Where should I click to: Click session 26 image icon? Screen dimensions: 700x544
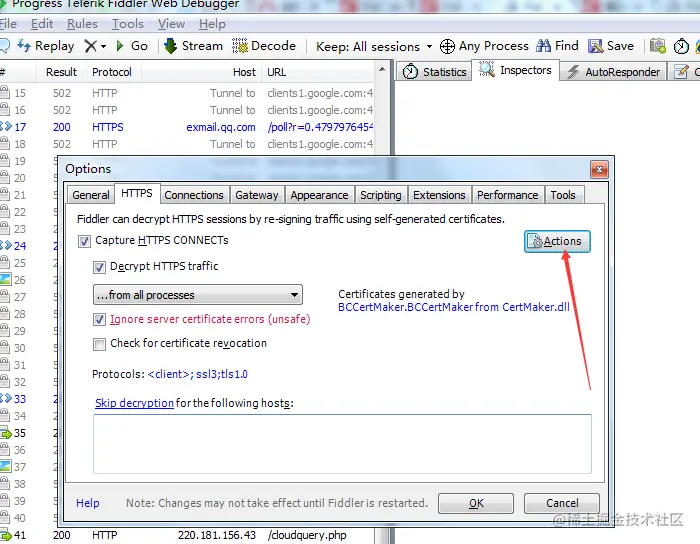(x=5, y=280)
